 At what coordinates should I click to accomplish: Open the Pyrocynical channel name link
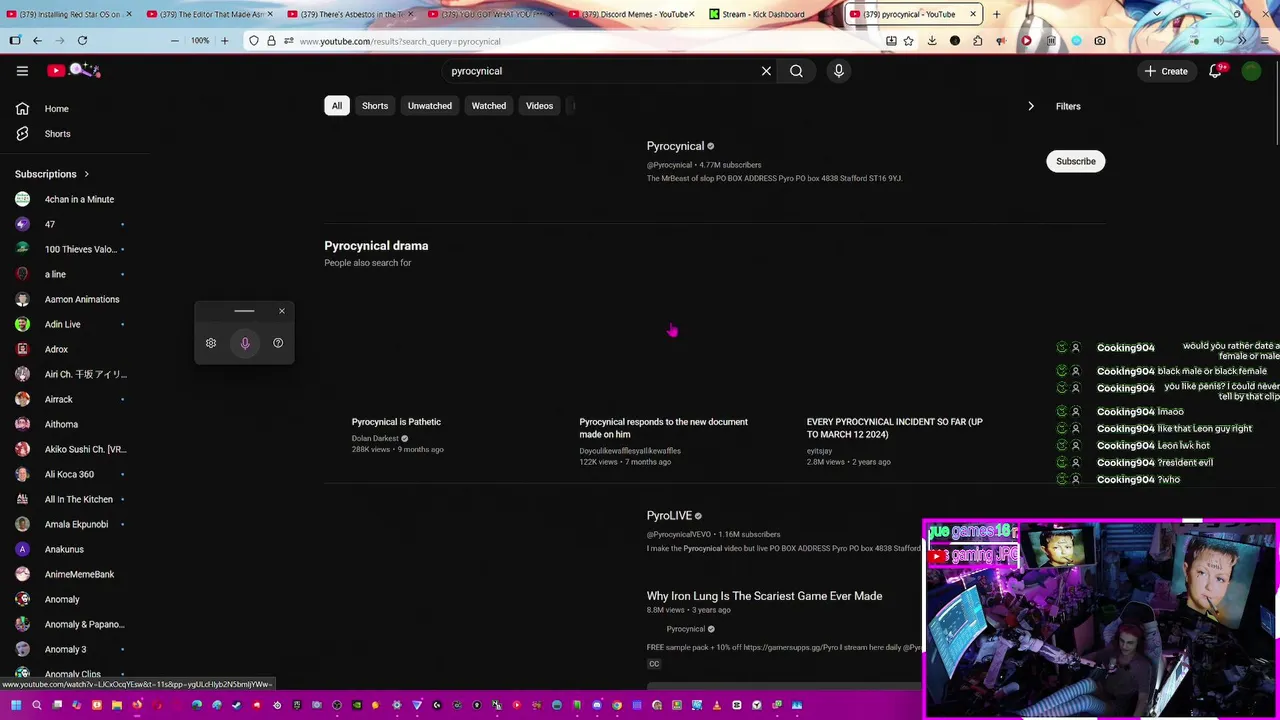pos(675,146)
